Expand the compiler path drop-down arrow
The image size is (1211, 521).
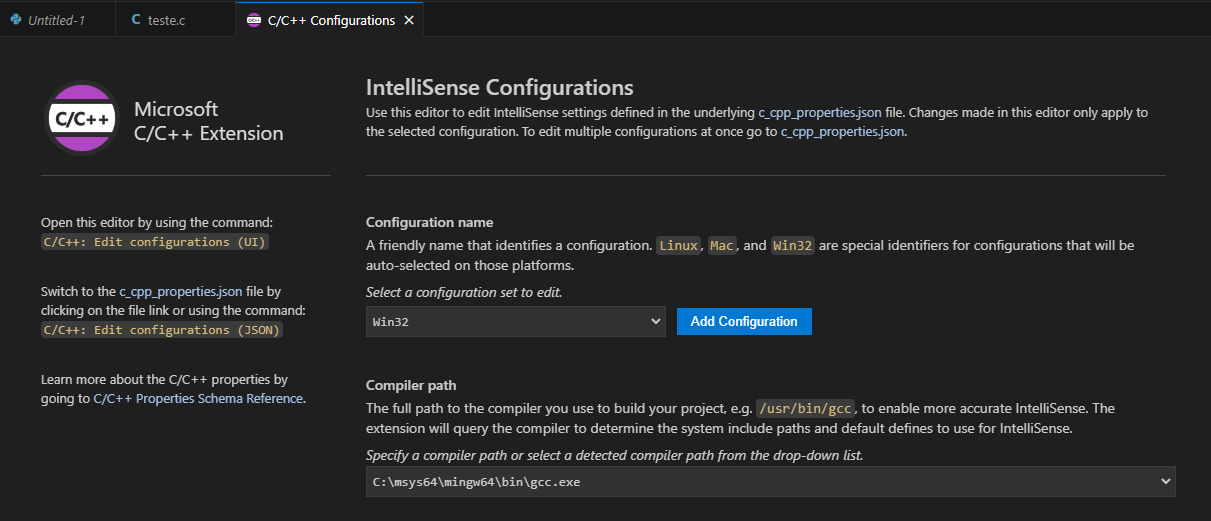1164,481
